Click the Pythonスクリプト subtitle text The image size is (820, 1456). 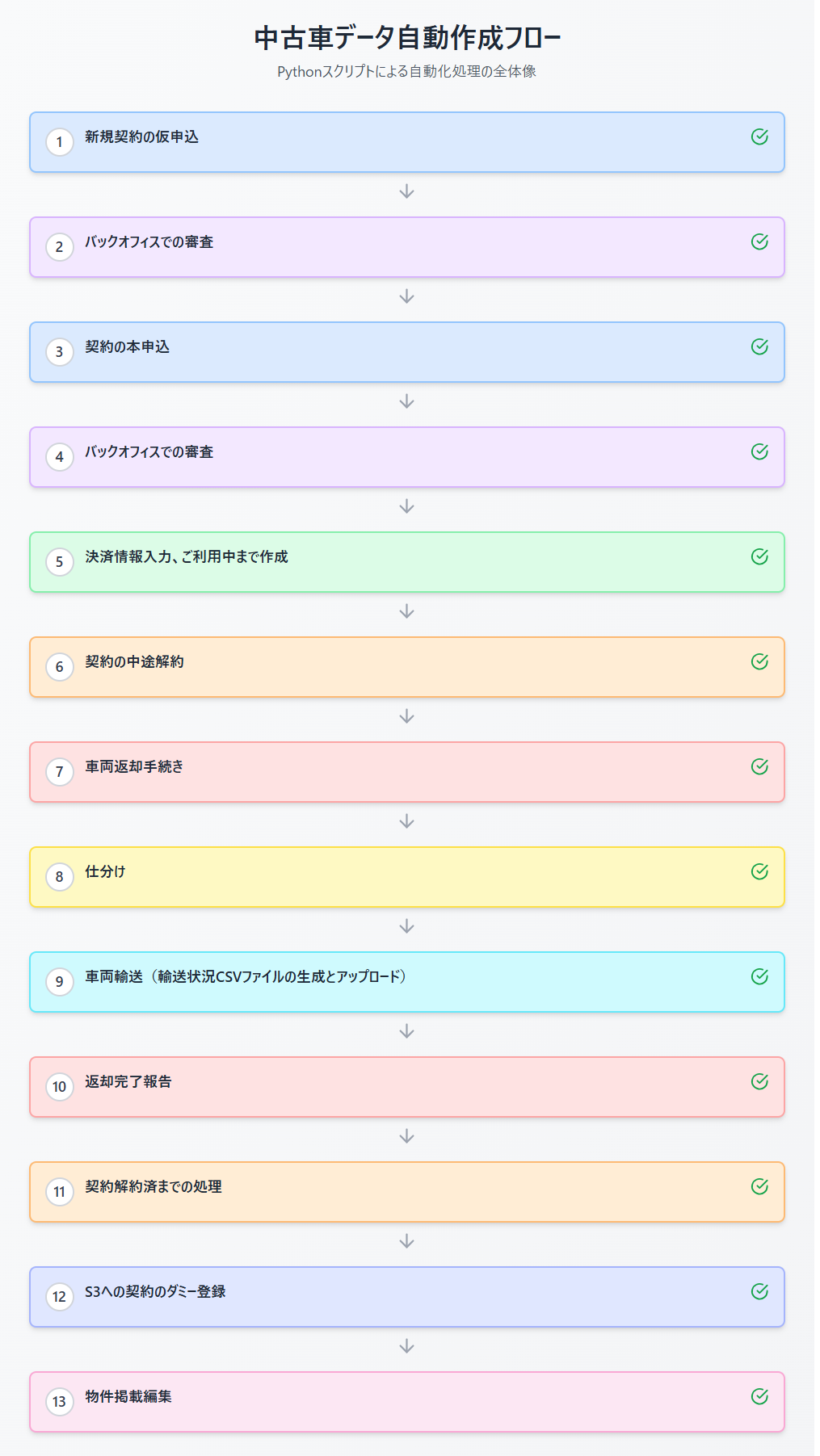pyautogui.click(x=407, y=71)
